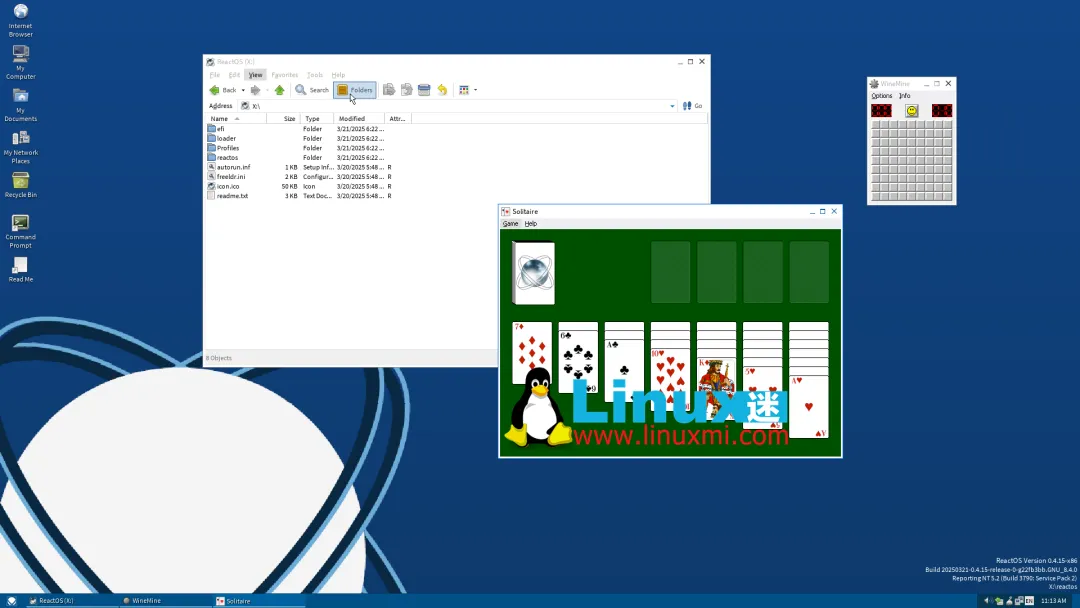Switch to WineMine taskbar button
The image size is (1080, 608).
[165, 600]
